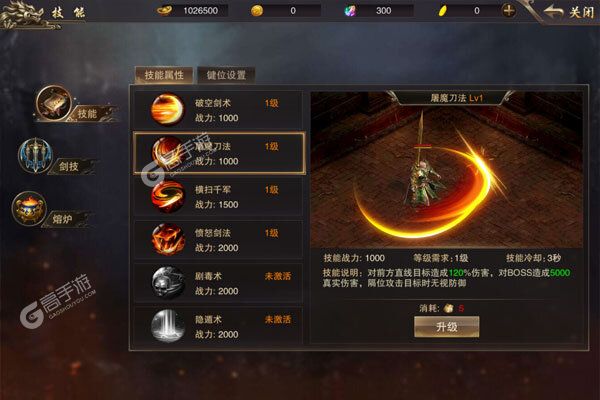
Task: Switch to the 技能属性 tab
Action: pyautogui.click(x=164, y=75)
